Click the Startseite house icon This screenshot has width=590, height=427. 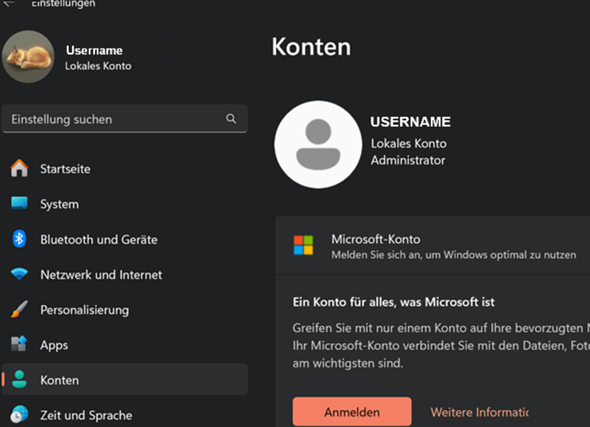coord(19,168)
